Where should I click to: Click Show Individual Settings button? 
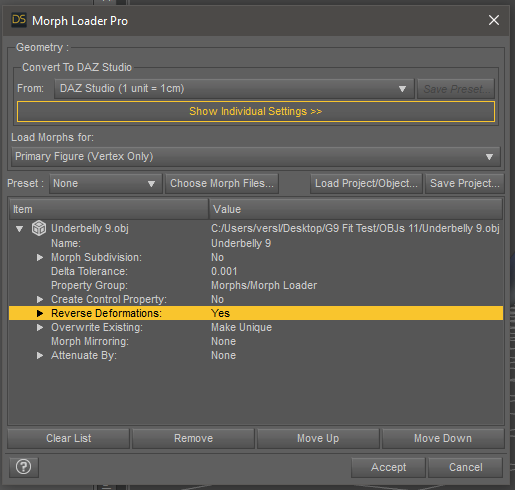(256, 111)
